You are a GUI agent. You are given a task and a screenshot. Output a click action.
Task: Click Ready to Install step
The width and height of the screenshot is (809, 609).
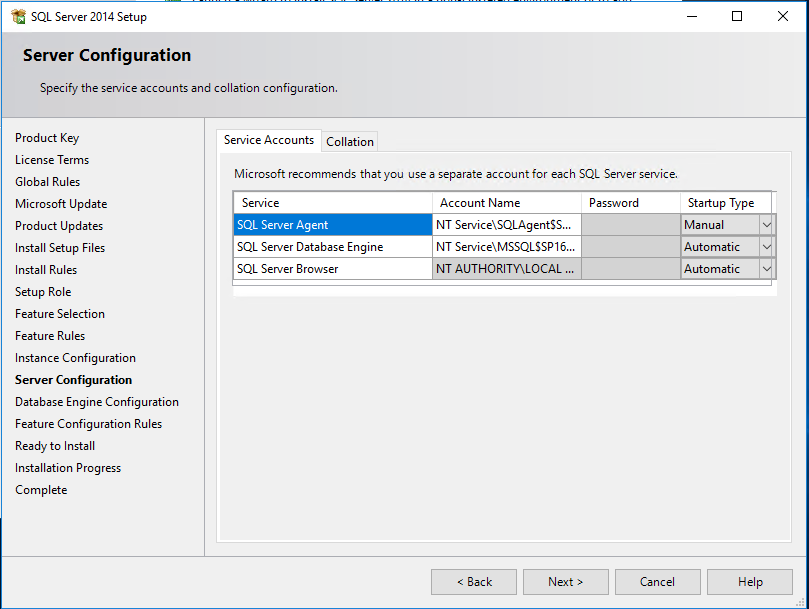(x=55, y=446)
